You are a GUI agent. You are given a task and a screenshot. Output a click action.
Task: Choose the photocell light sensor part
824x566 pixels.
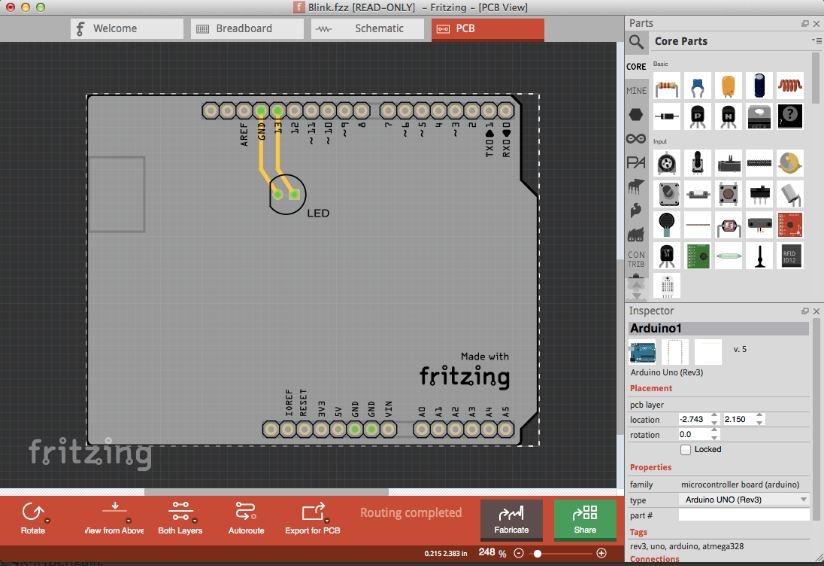coord(728,225)
